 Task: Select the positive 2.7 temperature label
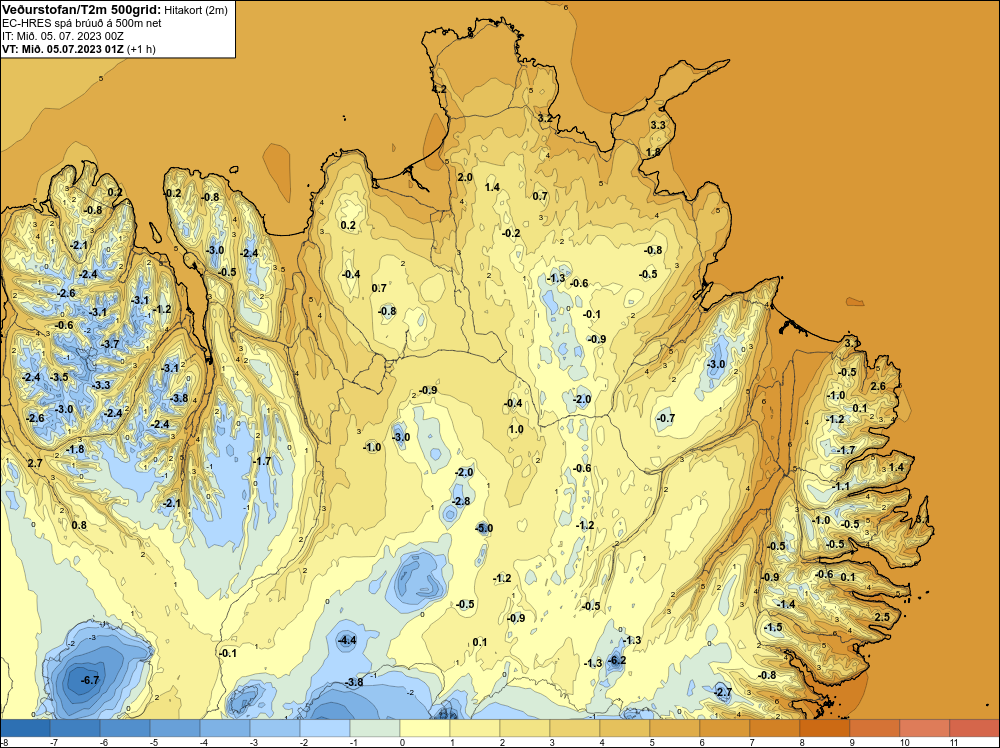pos(35,463)
